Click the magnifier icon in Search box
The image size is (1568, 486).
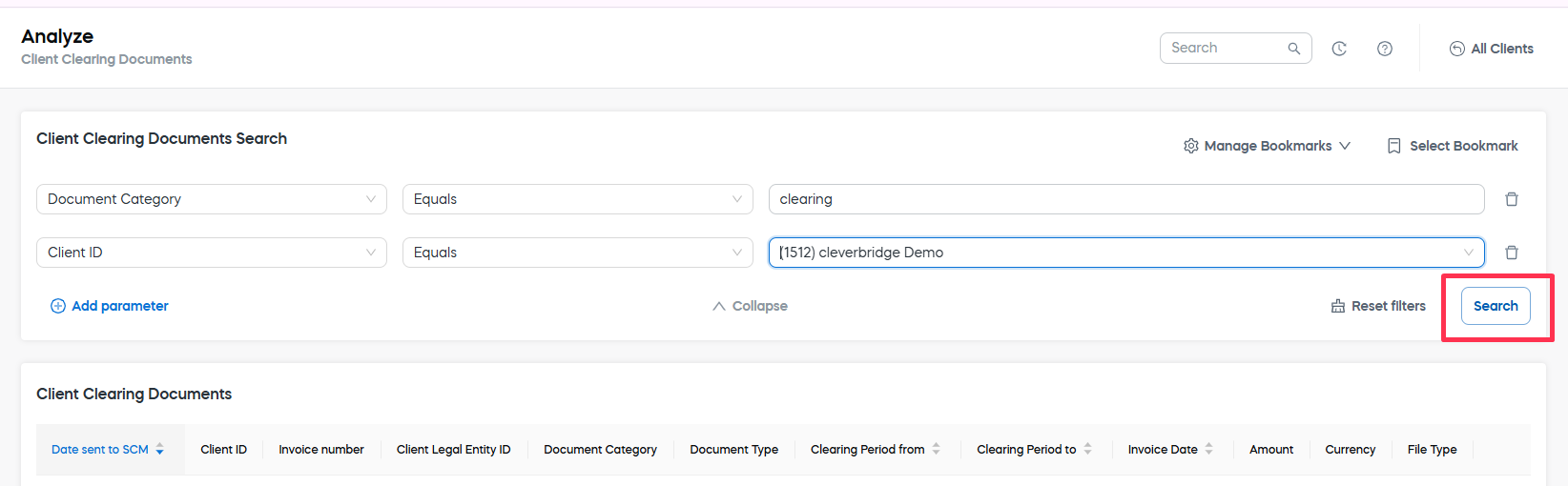coord(1294,49)
